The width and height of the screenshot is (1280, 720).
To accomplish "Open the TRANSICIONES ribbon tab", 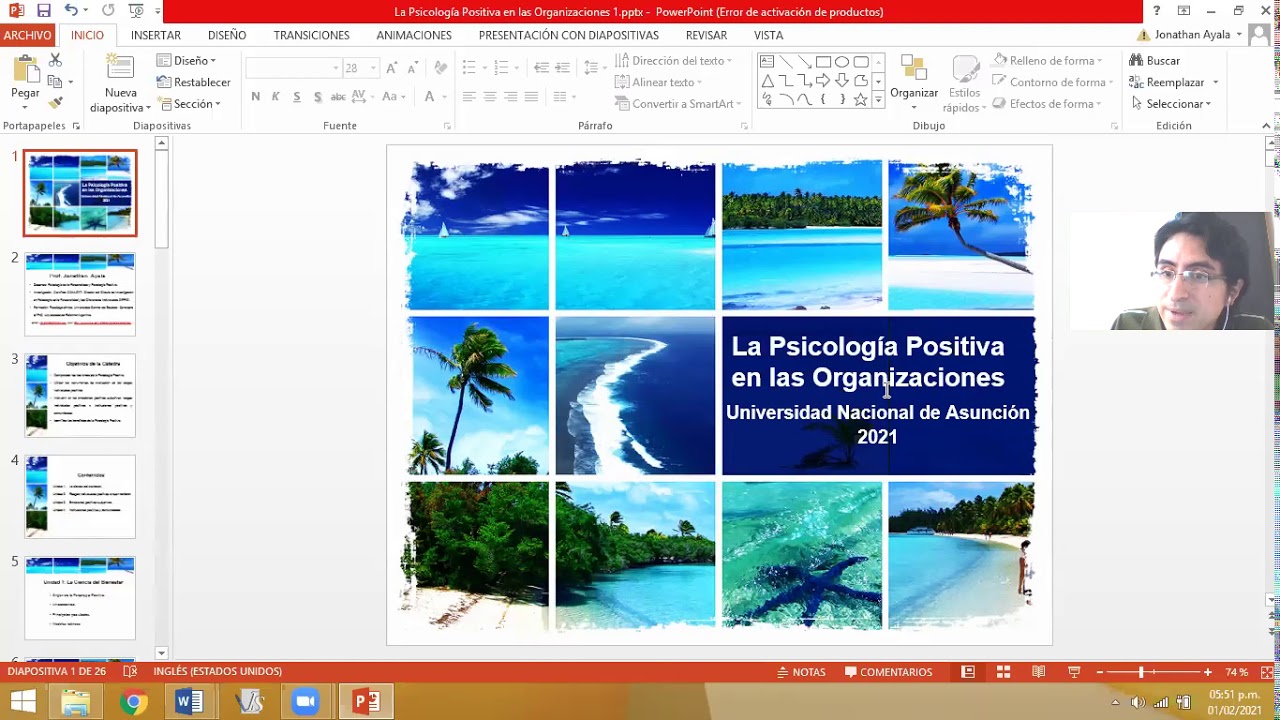I will click(x=312, y=35).
